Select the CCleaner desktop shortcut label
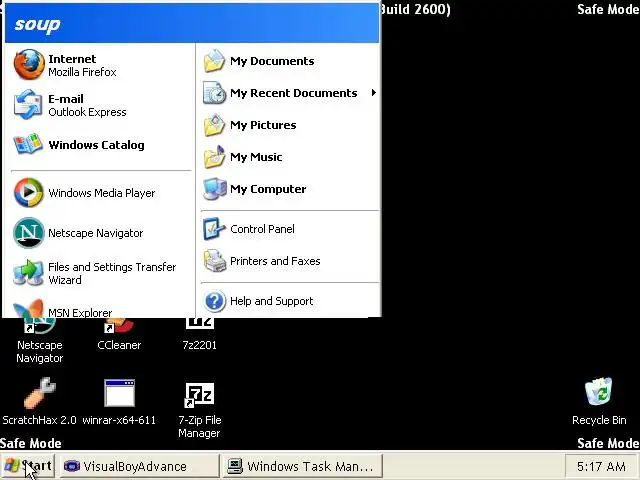Screen dimensions: 640x480 pyautogui.click(x=119, y=345)
